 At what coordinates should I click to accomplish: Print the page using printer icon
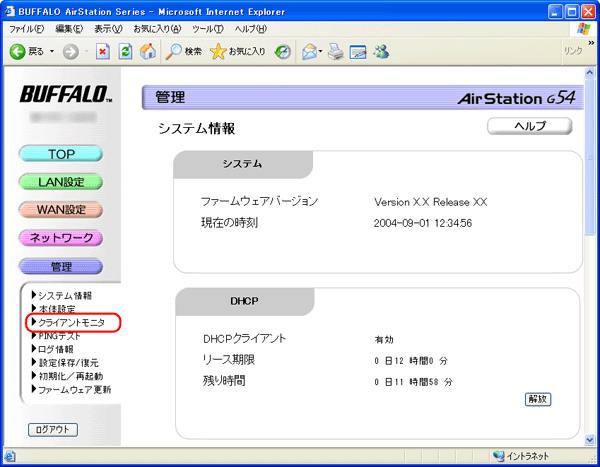(336, 51)
